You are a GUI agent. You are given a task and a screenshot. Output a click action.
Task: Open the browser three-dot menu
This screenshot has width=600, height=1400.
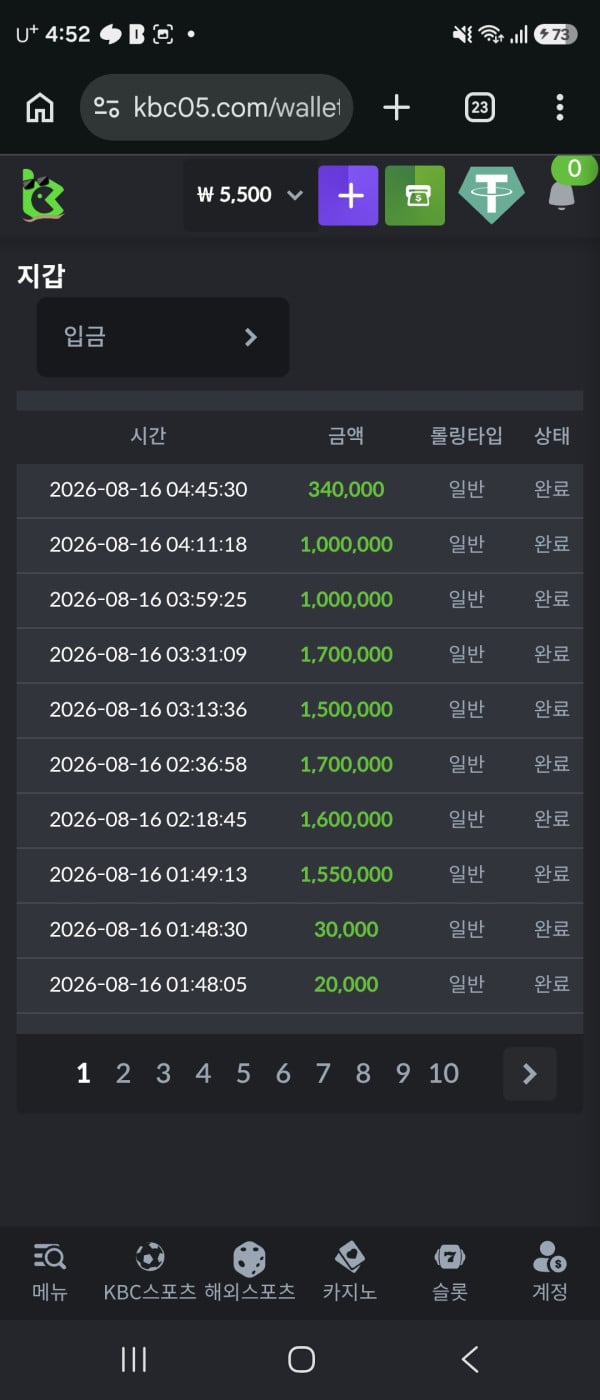click(560, 107)
